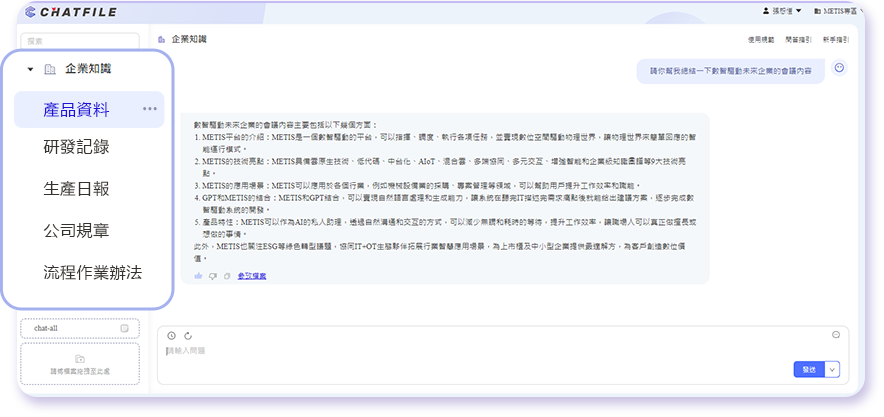Open the dropdown arrow beside the send button

[832, 369]
